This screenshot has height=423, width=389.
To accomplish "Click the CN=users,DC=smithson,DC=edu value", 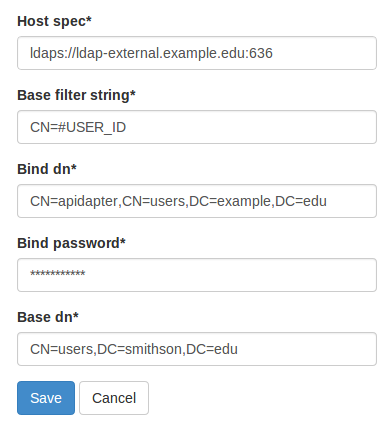I will [x=134, y=349].
